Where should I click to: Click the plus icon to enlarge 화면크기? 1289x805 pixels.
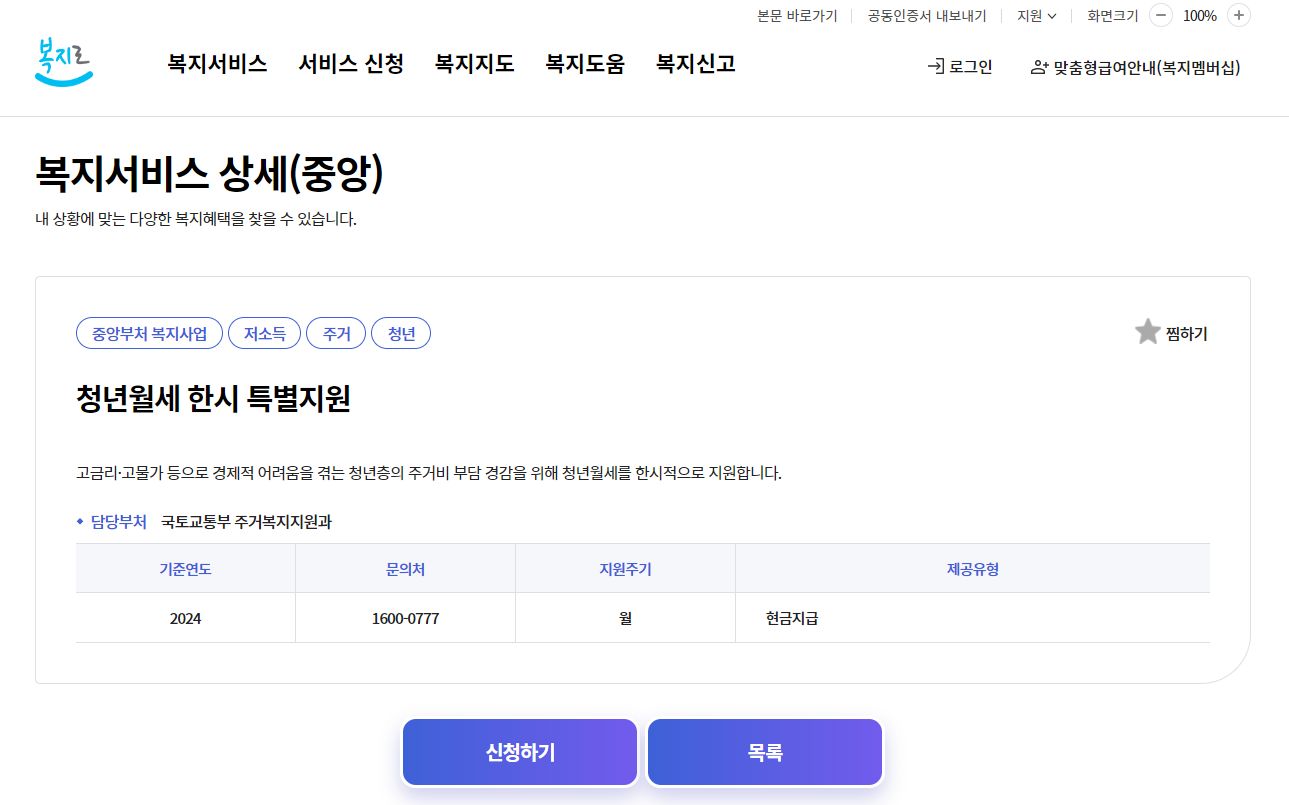click(x=1238, y=16)
